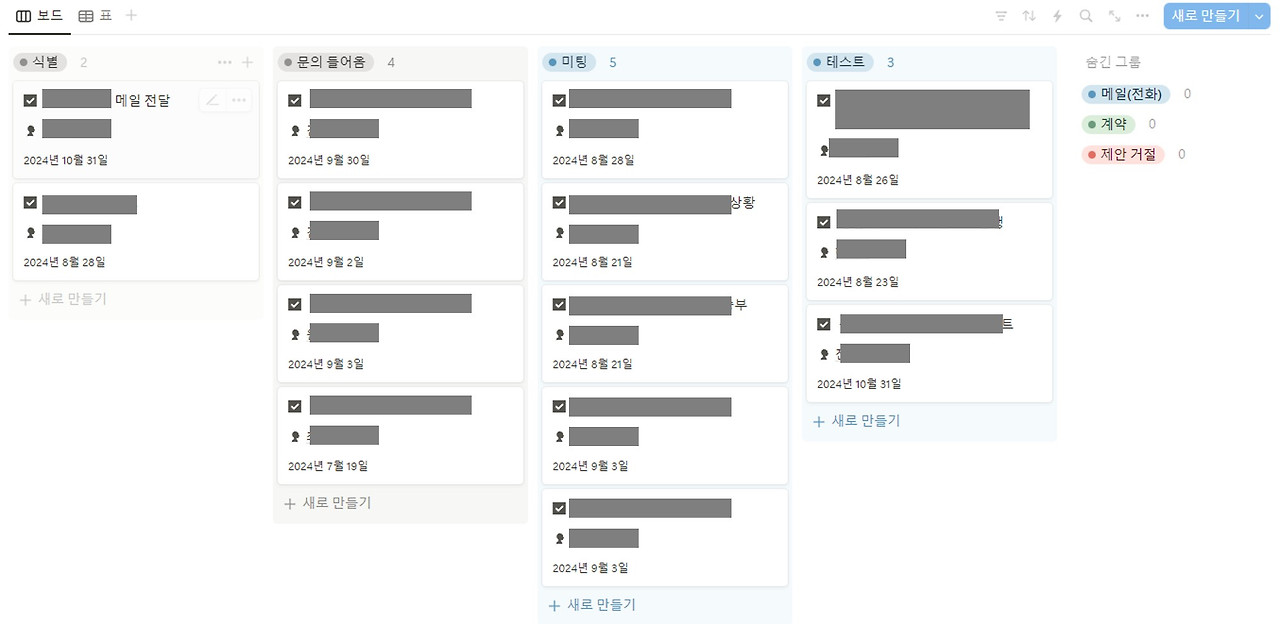The width and height of the screenshot is (1280, 624).
Task: Open the search icon for this database
Action: (1085, 16)
